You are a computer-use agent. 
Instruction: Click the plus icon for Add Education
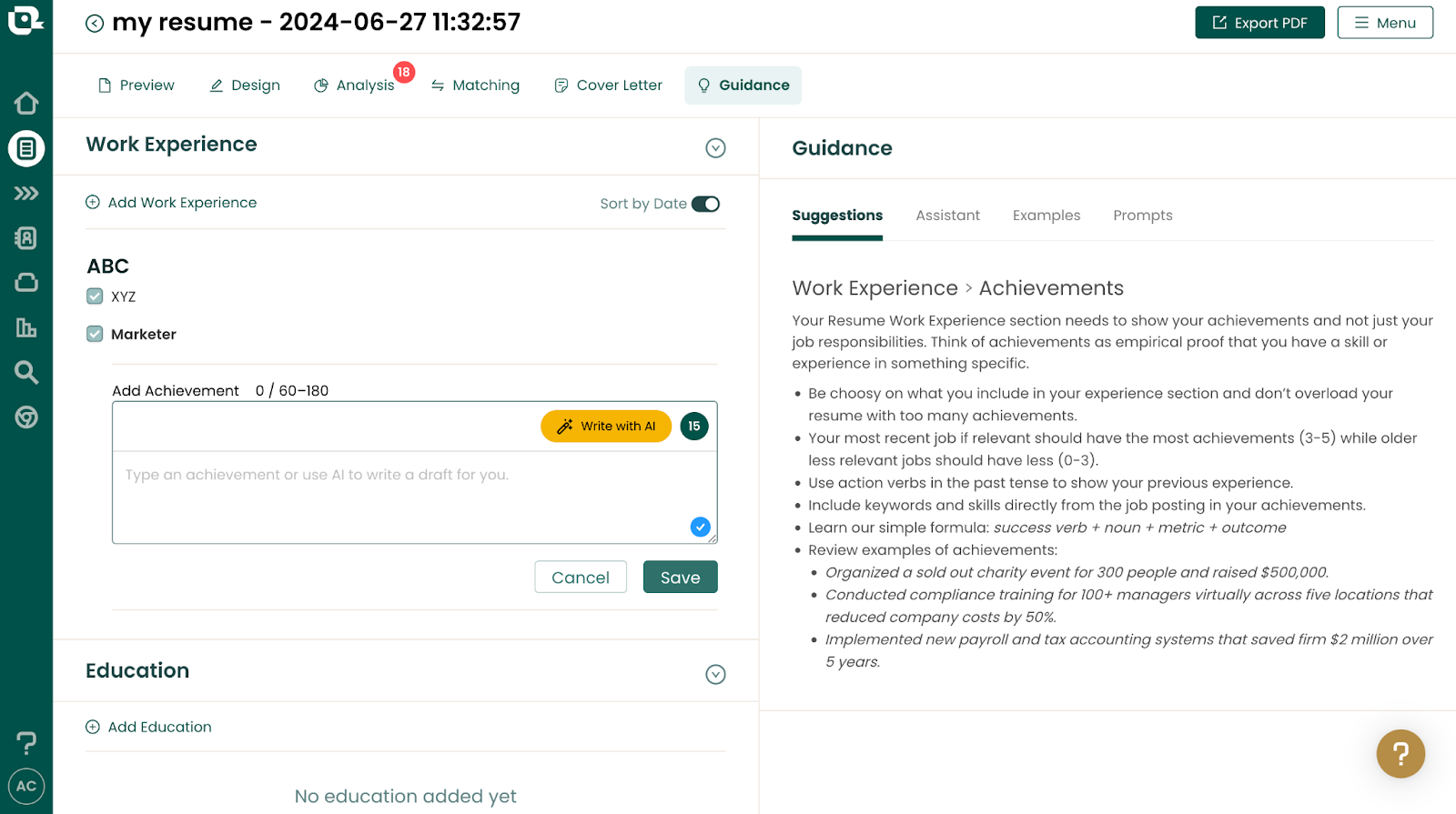93,727
